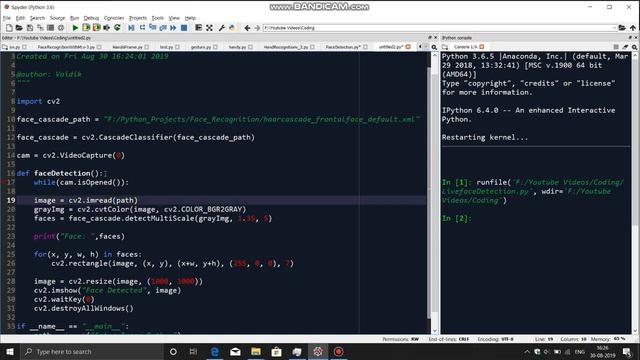640x360 pixels.
Task: Open the Tools menu
Action: tap(158, 18)
